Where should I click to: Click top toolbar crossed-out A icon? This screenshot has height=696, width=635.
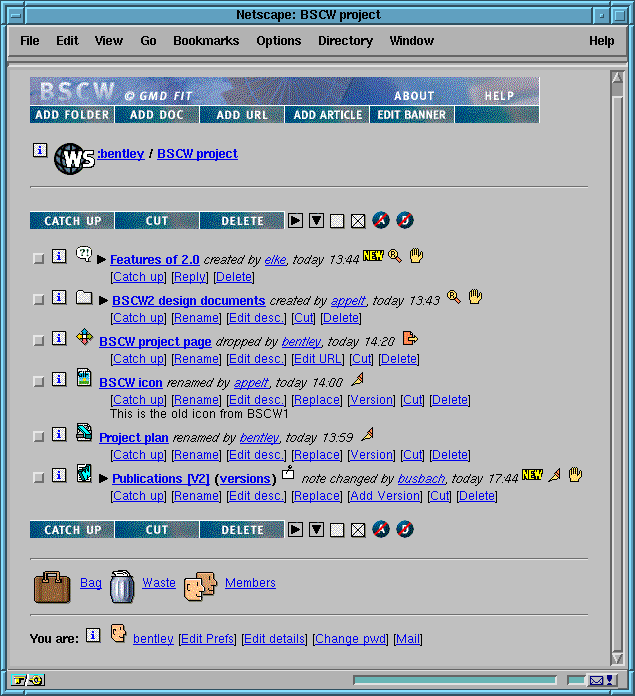[x=381, y=220]
